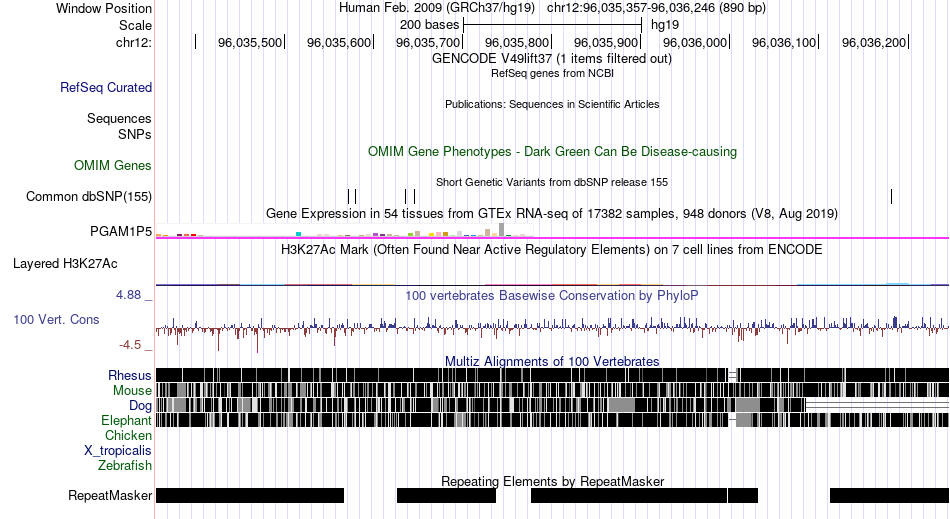Click the Scale label

pyautogui.click(x=135, y=25)
